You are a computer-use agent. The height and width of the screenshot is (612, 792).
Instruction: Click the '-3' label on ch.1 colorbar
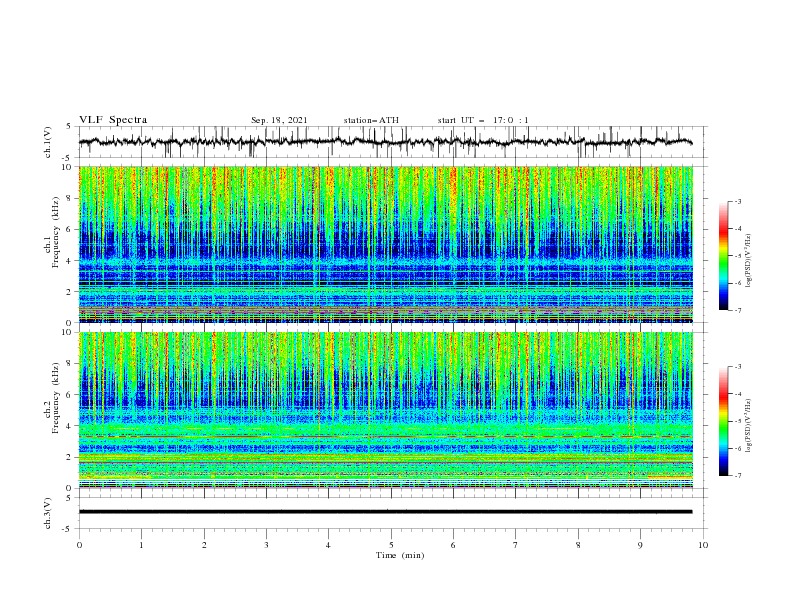point(737,201)
